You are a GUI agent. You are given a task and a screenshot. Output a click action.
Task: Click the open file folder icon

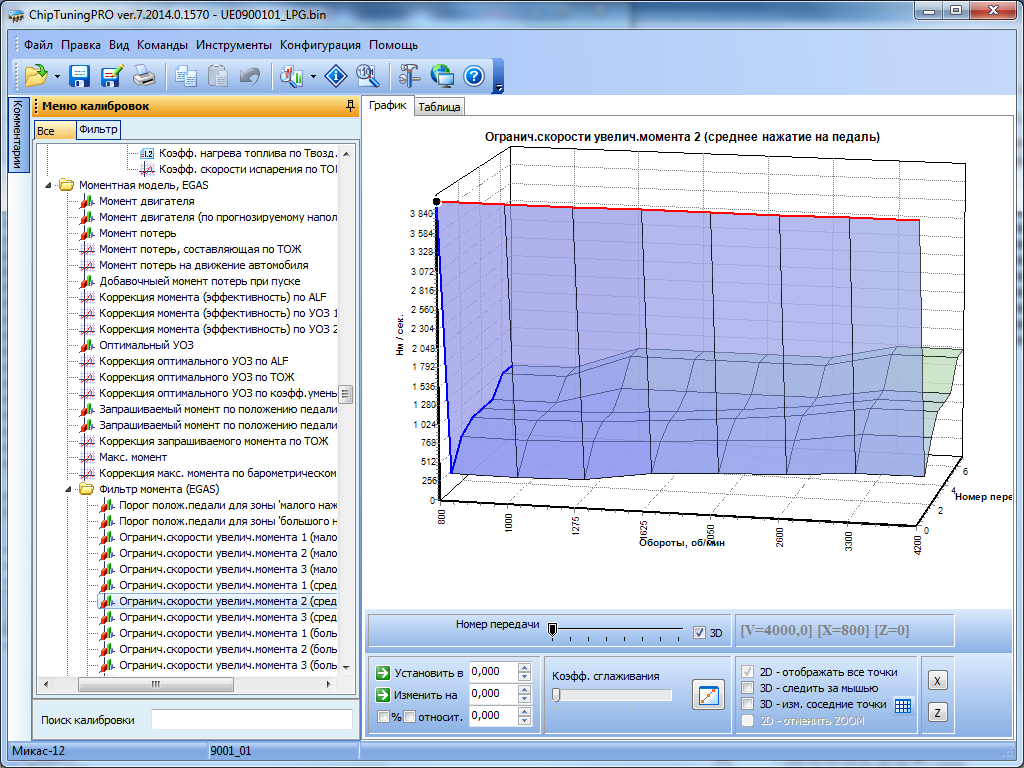click(36, 75)
